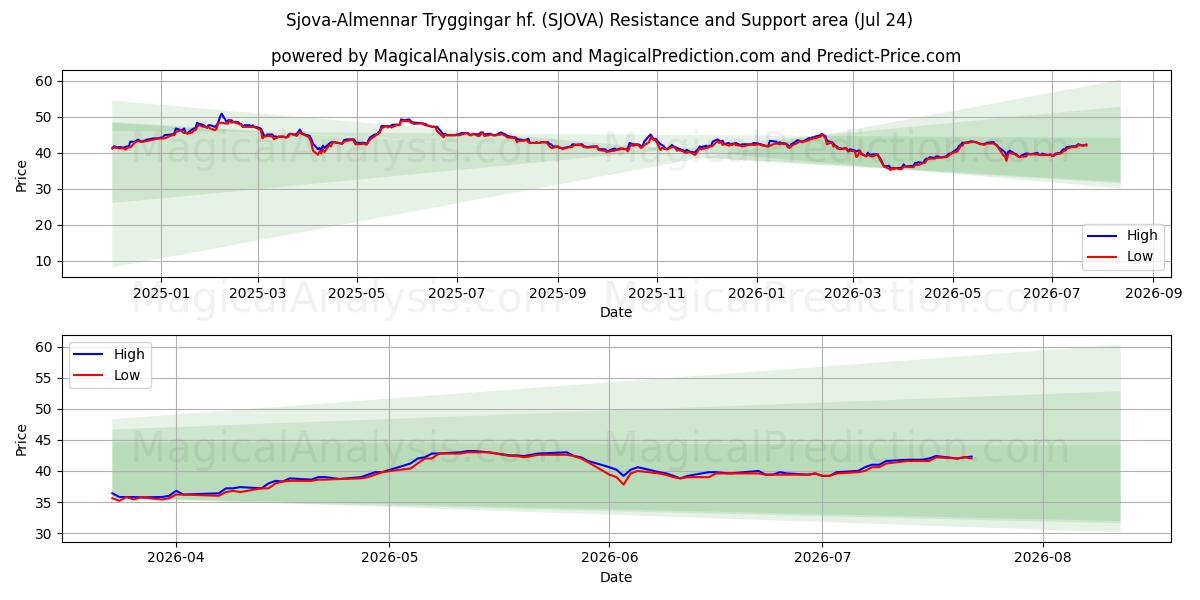This screenshot has width=1200, height=600.
Task: Click the '2026-01' date tick label
Action: [x=757, y=294]
